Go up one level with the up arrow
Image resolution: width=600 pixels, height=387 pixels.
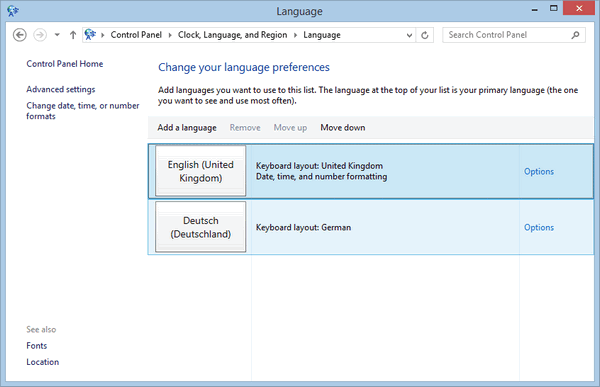click(x=73, y=35)
